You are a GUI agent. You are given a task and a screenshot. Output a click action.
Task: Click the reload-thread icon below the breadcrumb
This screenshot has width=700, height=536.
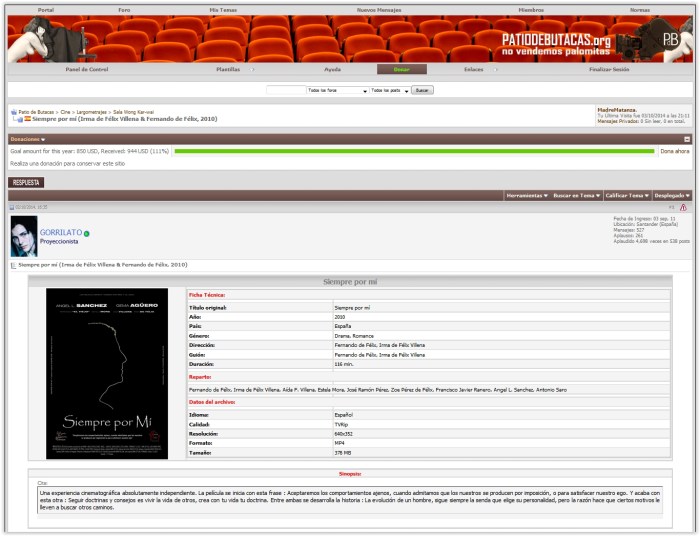click(18, 119)
